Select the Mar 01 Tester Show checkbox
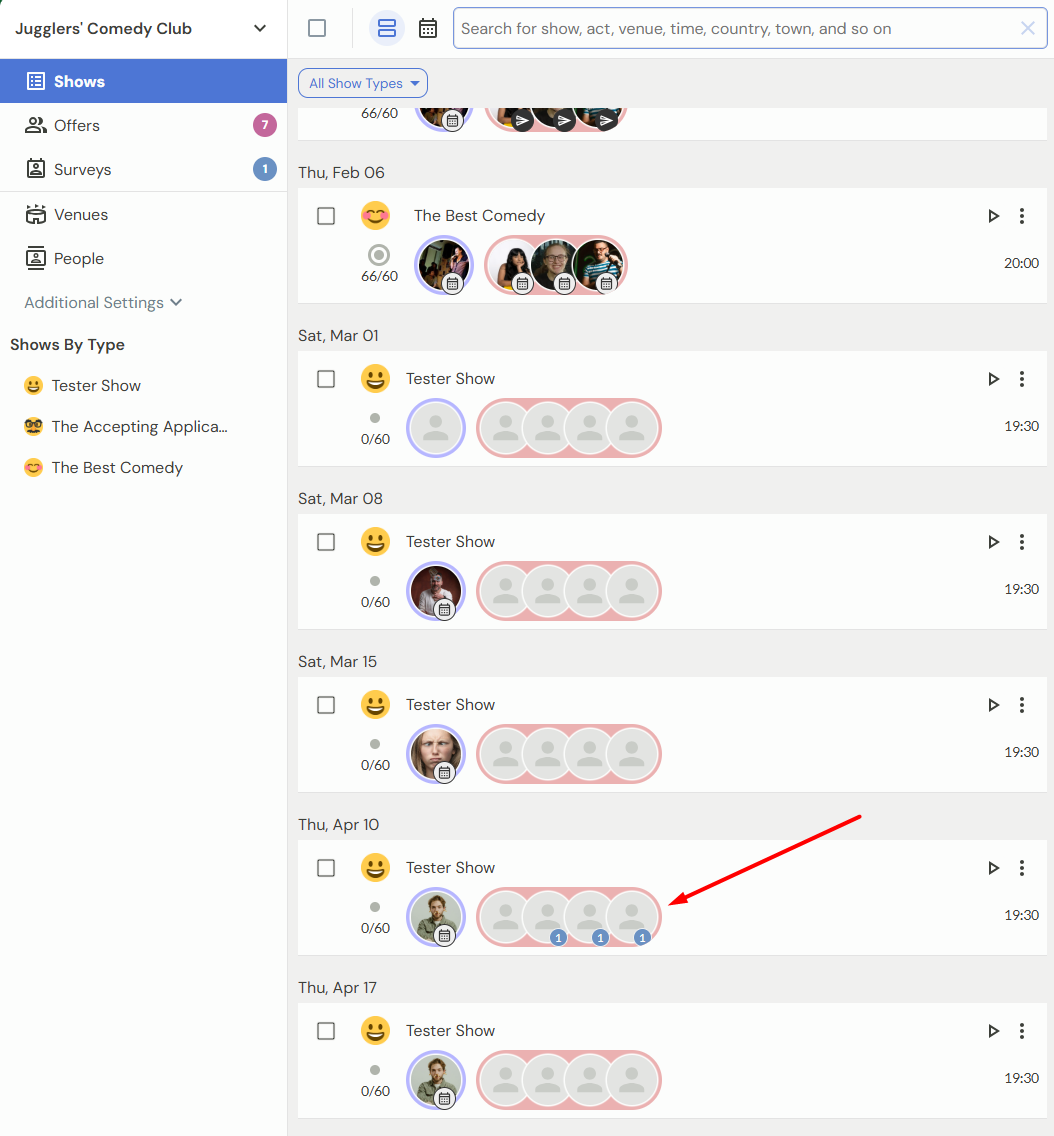Screen dimensions: 1054x1136 point(326,379)
